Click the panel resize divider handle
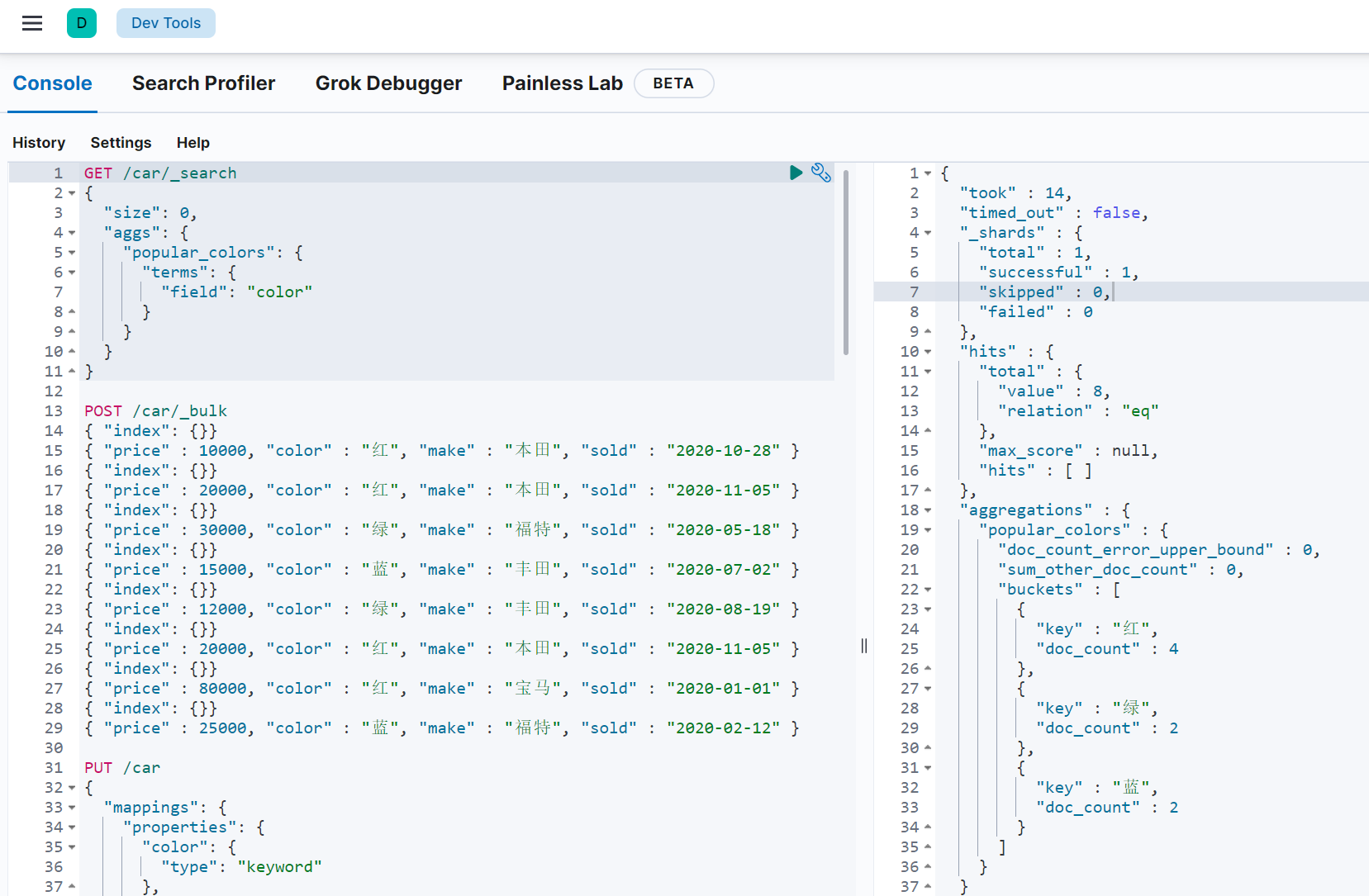This screenshot has width=1369, height=896. pyautogui.click(x=864, y=646)
